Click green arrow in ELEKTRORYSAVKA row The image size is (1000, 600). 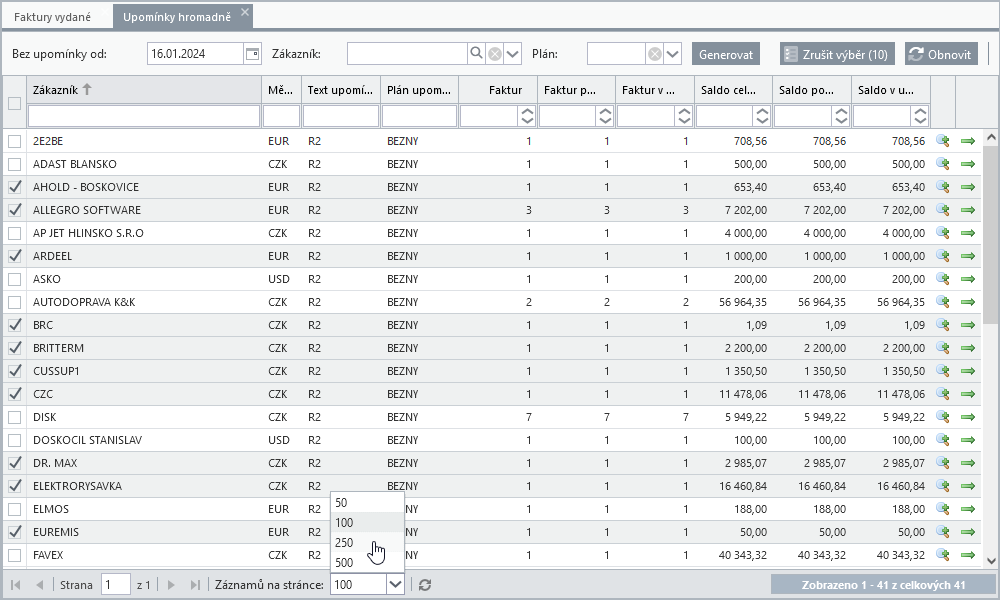(x=968, y=486)
